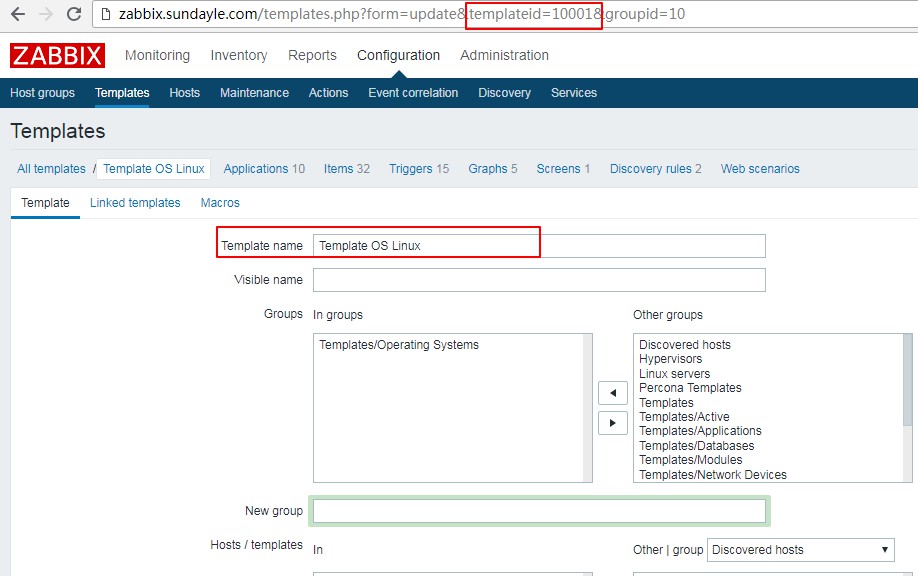Go to All templates link
918x576 pixels.
click(51, 169)
